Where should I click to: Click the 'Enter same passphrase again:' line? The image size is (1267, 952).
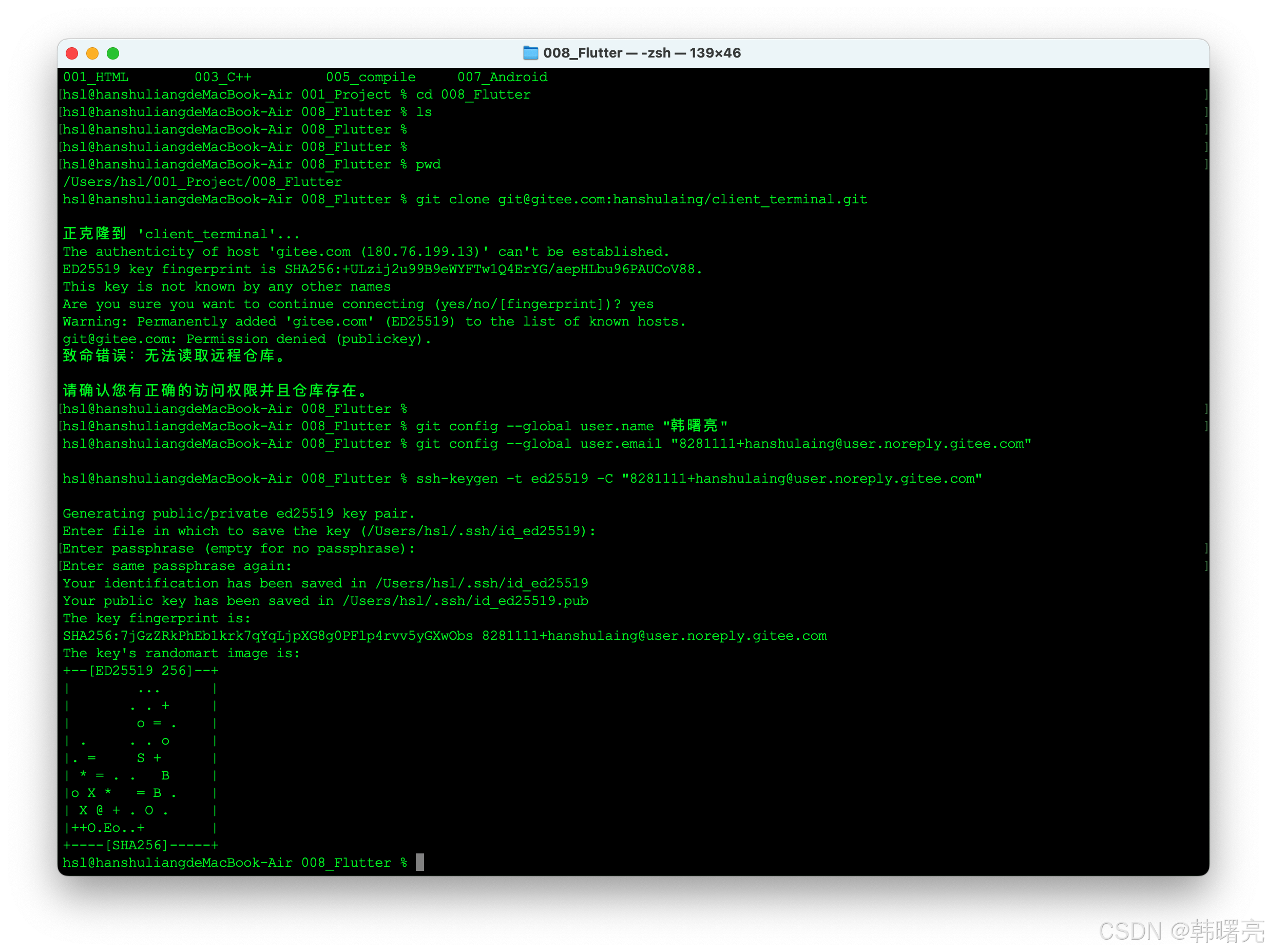tap(177, 566)
